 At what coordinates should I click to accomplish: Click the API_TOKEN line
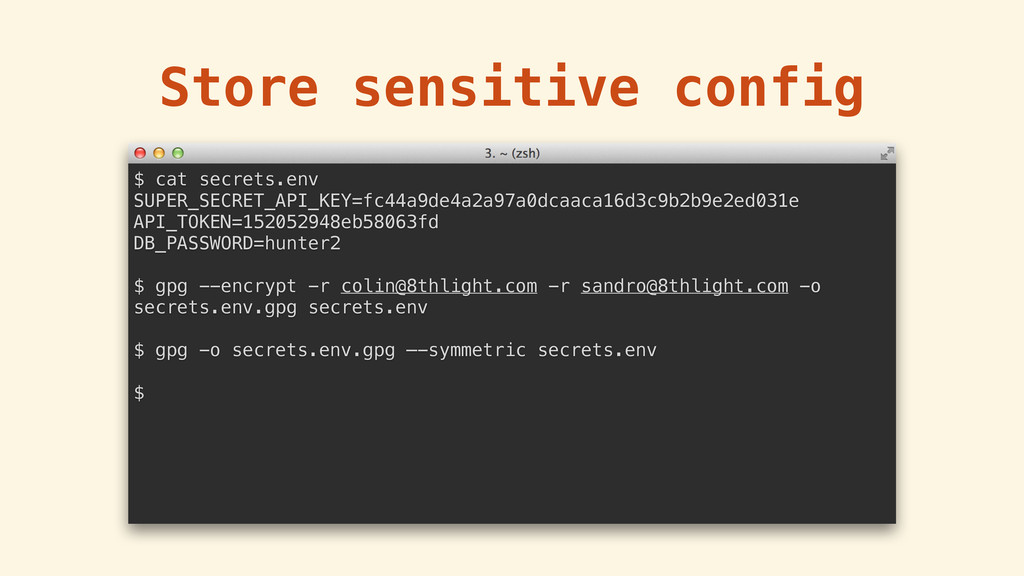tap(286, 222)
